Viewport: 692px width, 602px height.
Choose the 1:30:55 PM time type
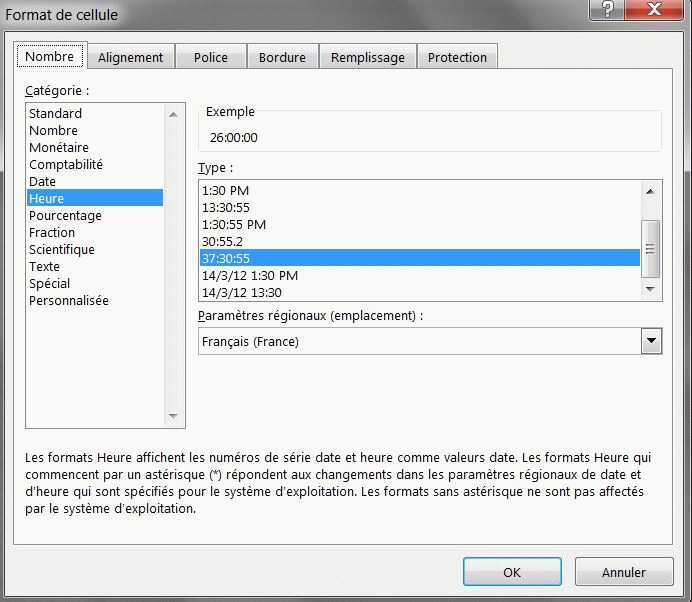pyautogui.click(x=420, y=225)
